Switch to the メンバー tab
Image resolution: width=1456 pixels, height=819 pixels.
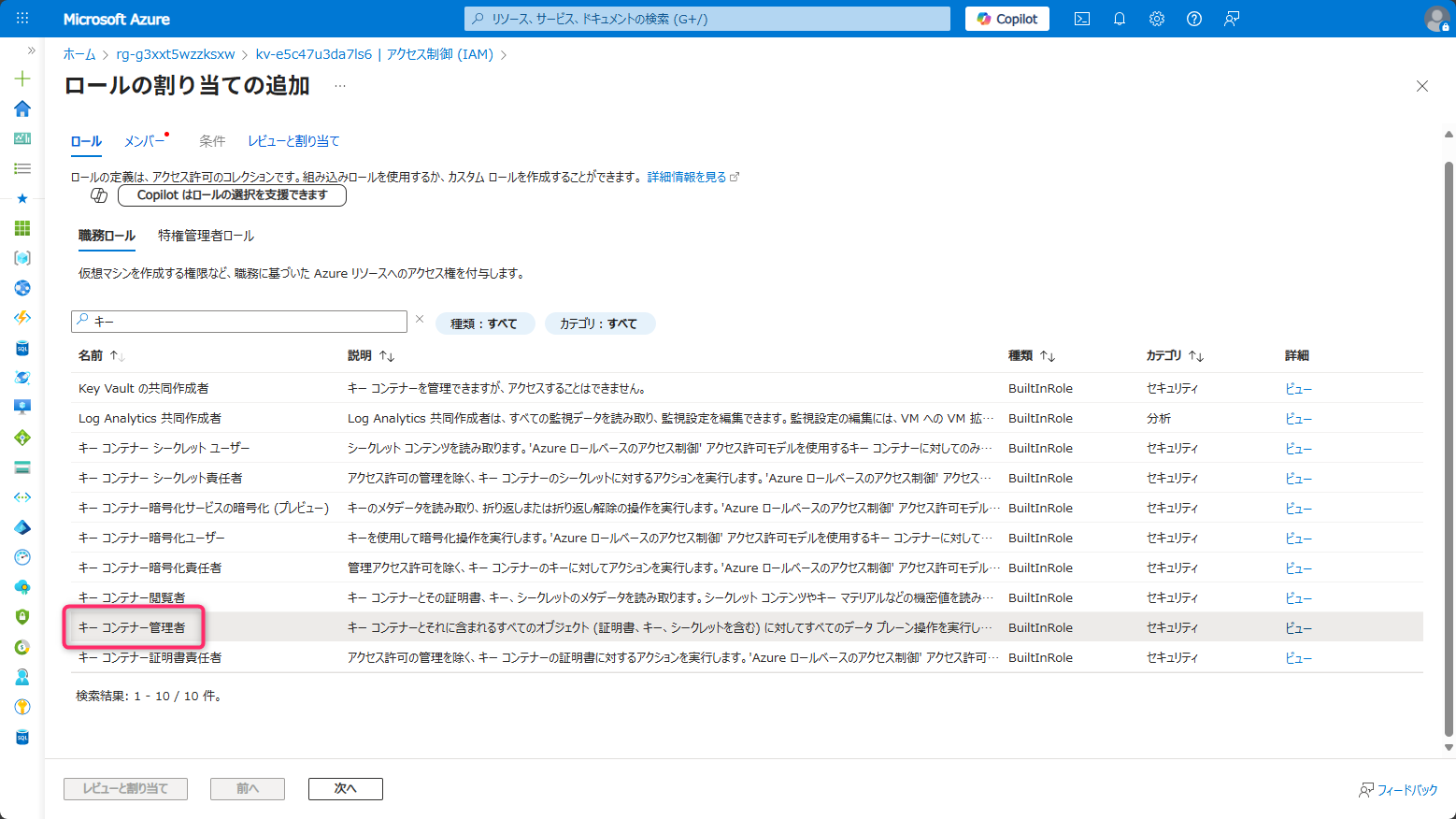coord(144,141)
